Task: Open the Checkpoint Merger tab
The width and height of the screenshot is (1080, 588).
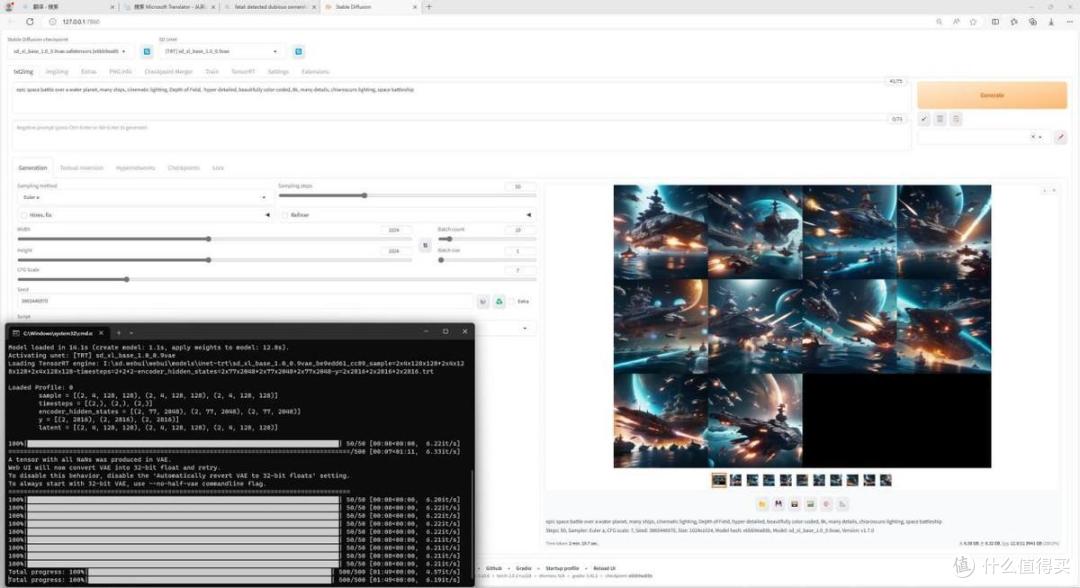Action: click(x=168, y=72)
